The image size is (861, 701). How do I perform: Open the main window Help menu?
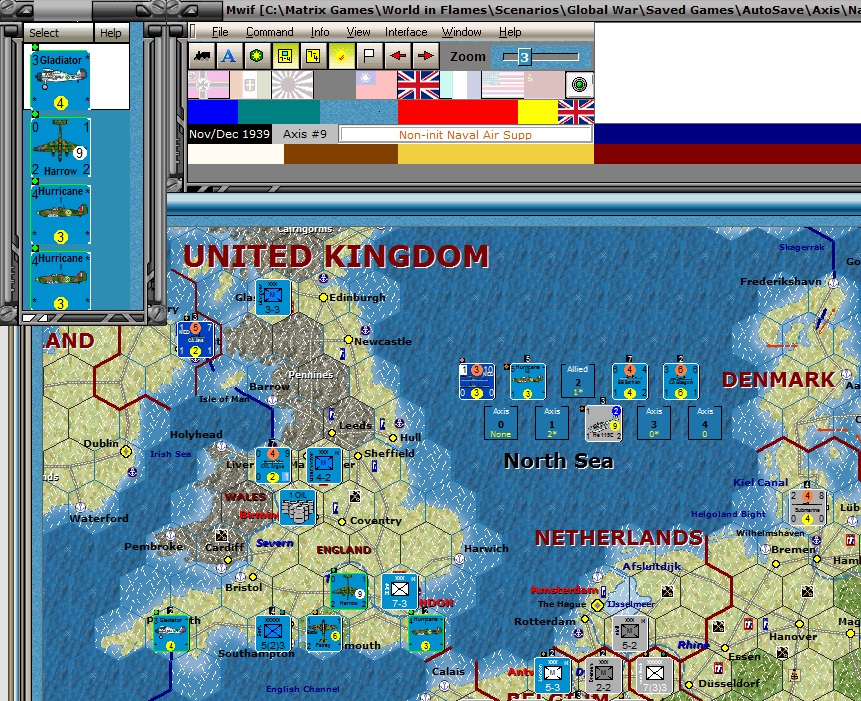510,32
